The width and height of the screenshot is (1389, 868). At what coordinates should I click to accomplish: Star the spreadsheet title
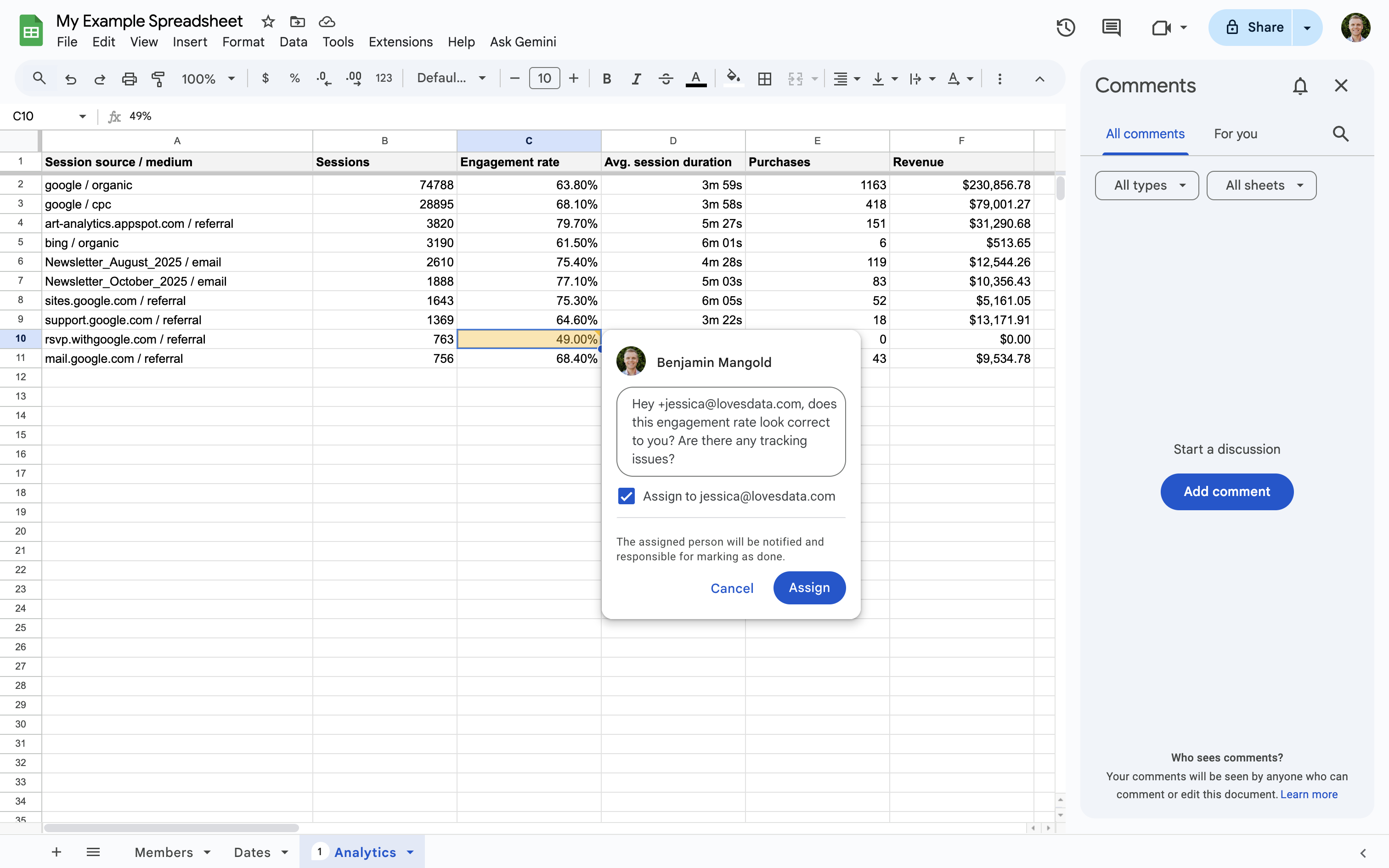pyautogui.click(x=267, y=22)
